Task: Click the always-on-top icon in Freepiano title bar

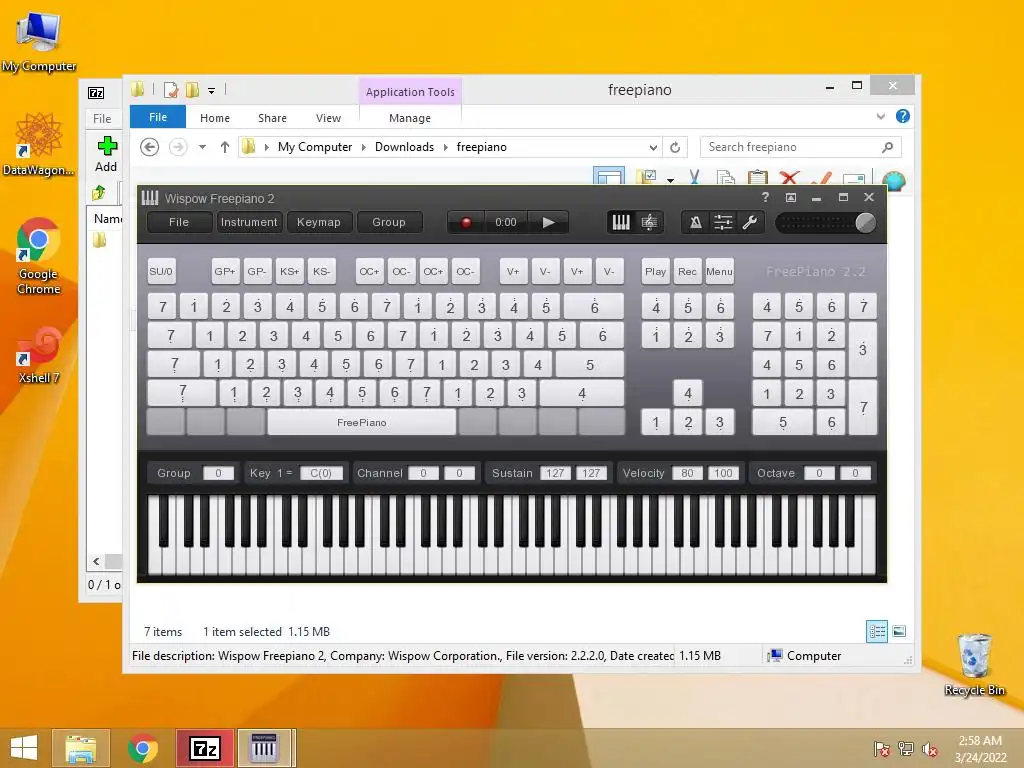Action: coord(791,197)
